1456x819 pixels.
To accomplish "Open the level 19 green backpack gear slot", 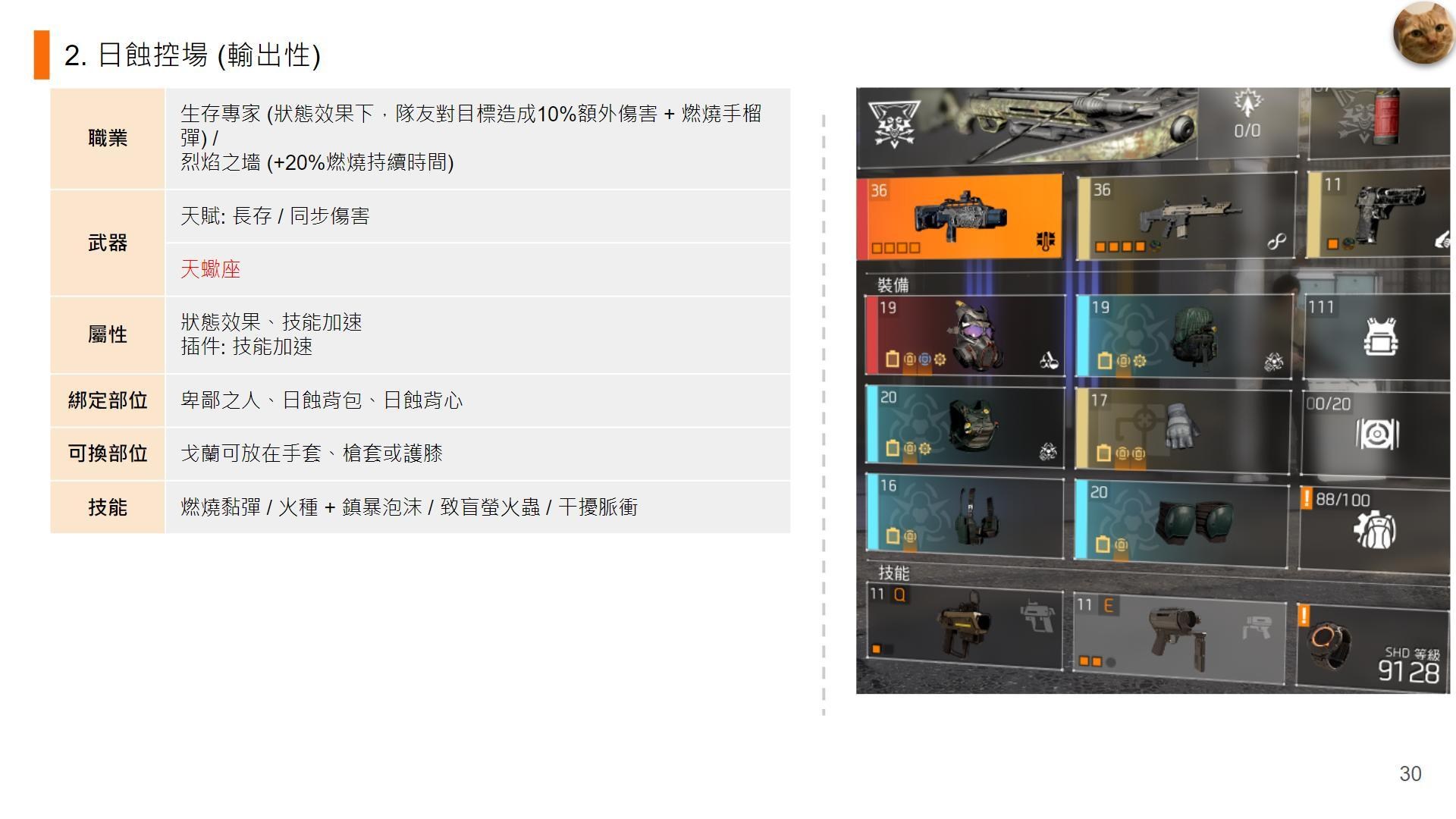I will [x=1185, y=337].
